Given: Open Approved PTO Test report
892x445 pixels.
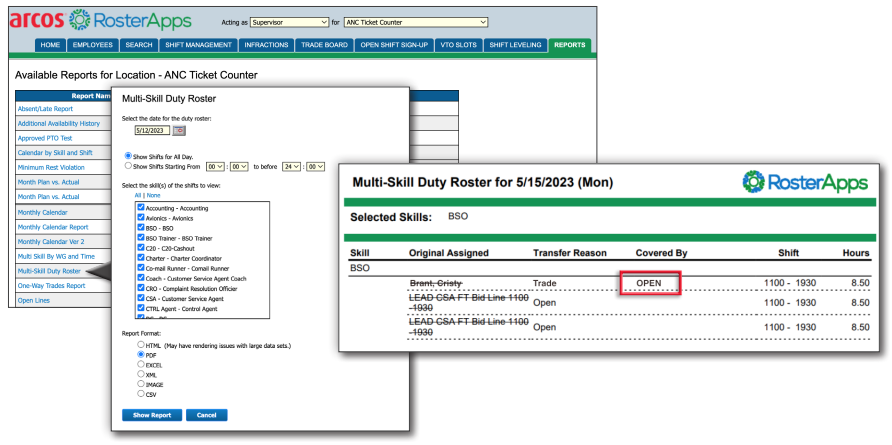Looking at the screenshot, I should [x=45, y=138].
